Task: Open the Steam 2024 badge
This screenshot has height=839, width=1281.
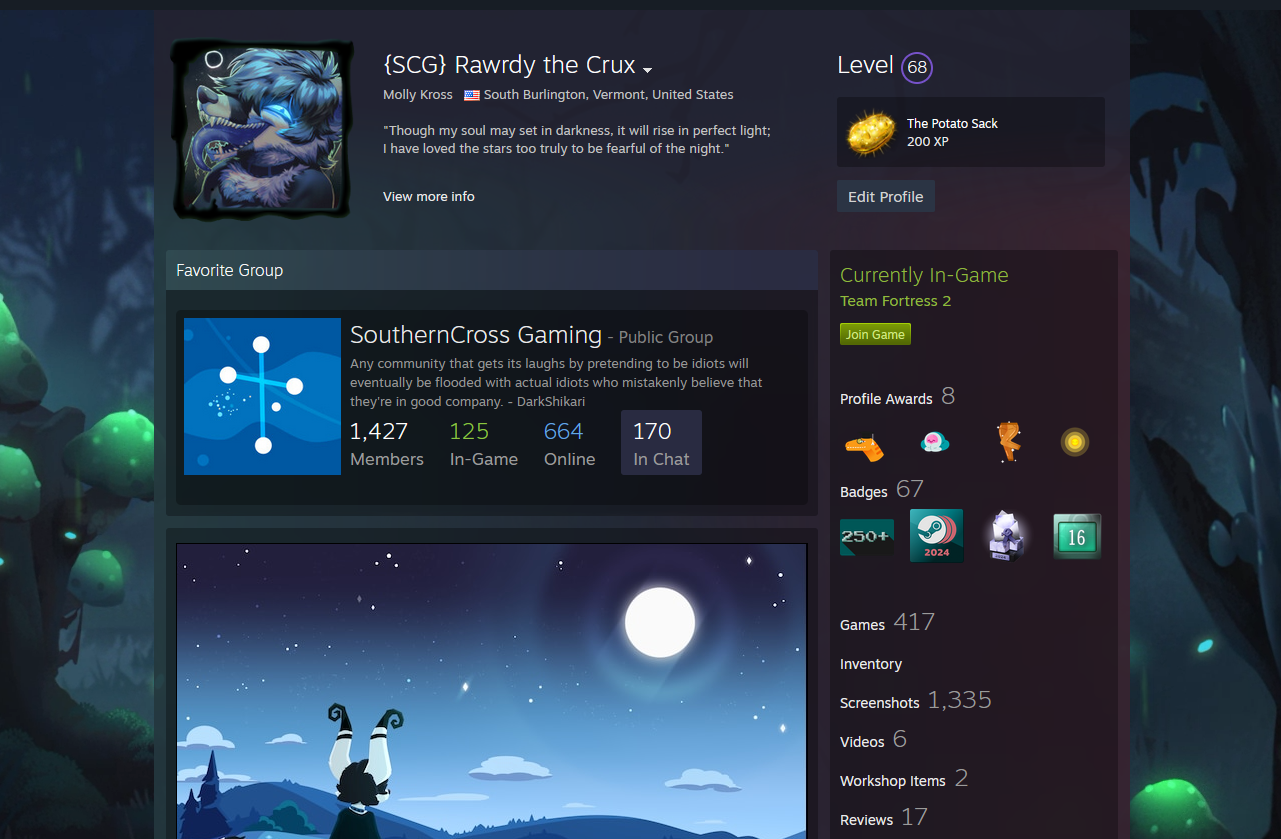Action: (x=936, y=536)
